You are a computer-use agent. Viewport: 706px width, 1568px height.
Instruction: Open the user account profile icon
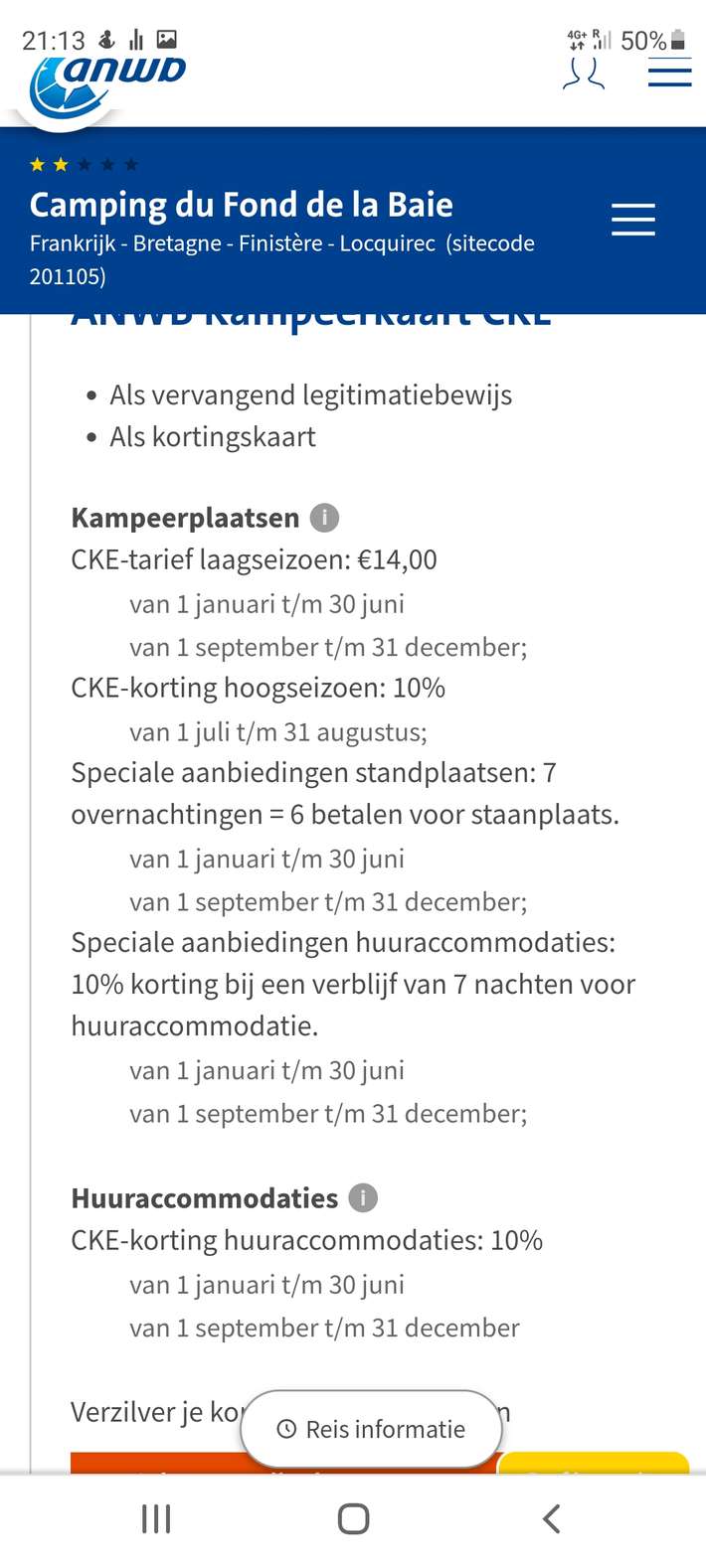coord(584,75)
